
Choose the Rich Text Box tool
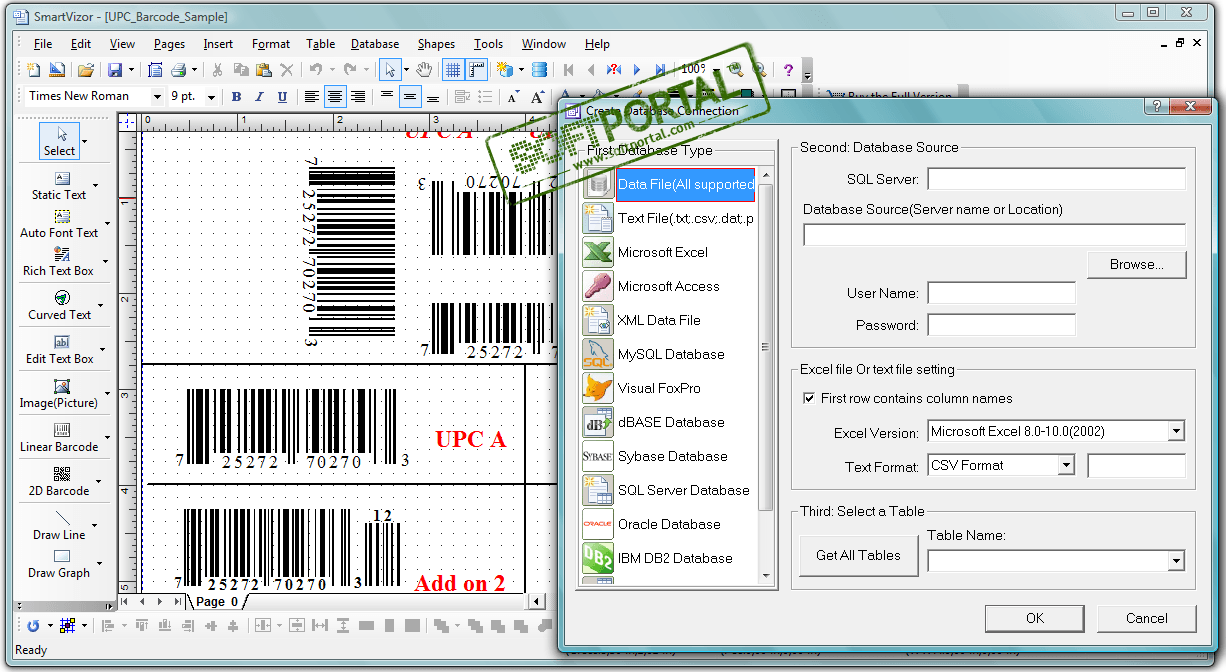(x=59, y=262)
